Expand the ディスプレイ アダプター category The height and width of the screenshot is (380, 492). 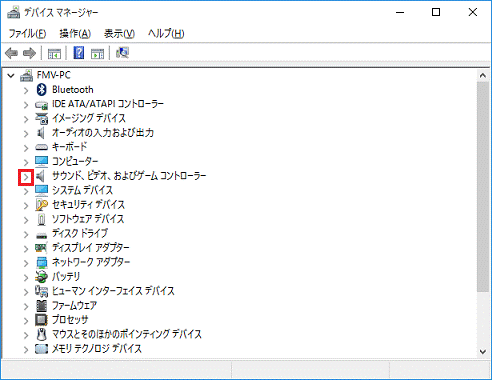tap(26, 249)
